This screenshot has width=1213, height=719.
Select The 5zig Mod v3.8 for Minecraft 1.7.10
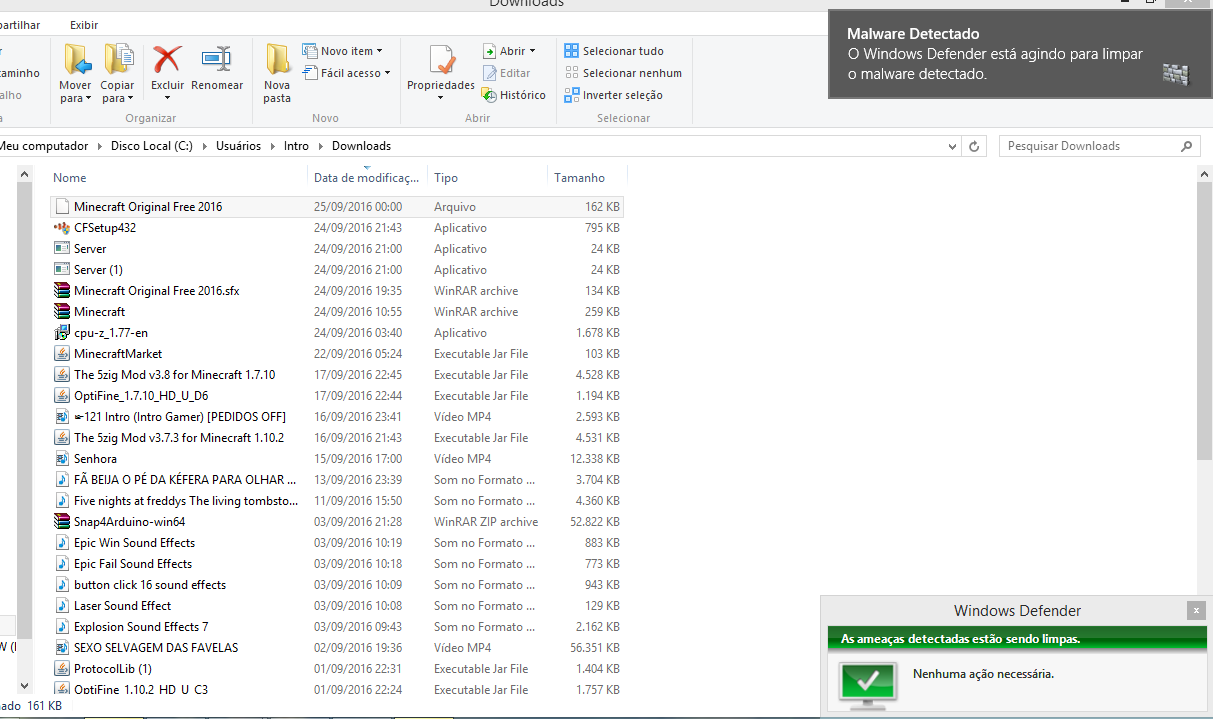(x=336, y=375)
